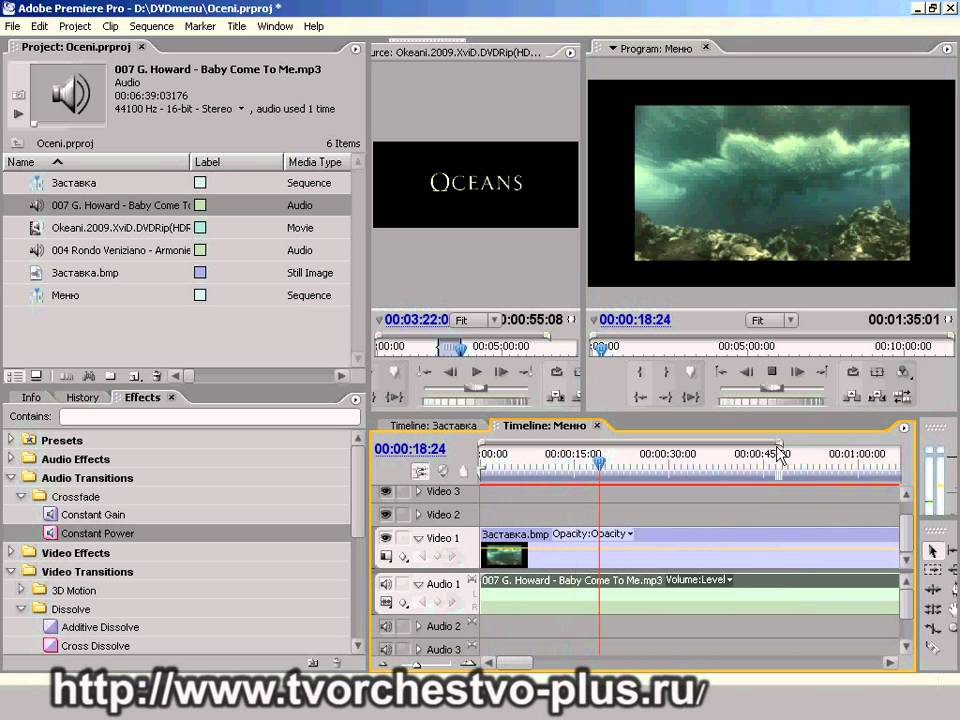Toggle Snap icon in Timeline header
The image size is (960, 720).
click(420, 471)
